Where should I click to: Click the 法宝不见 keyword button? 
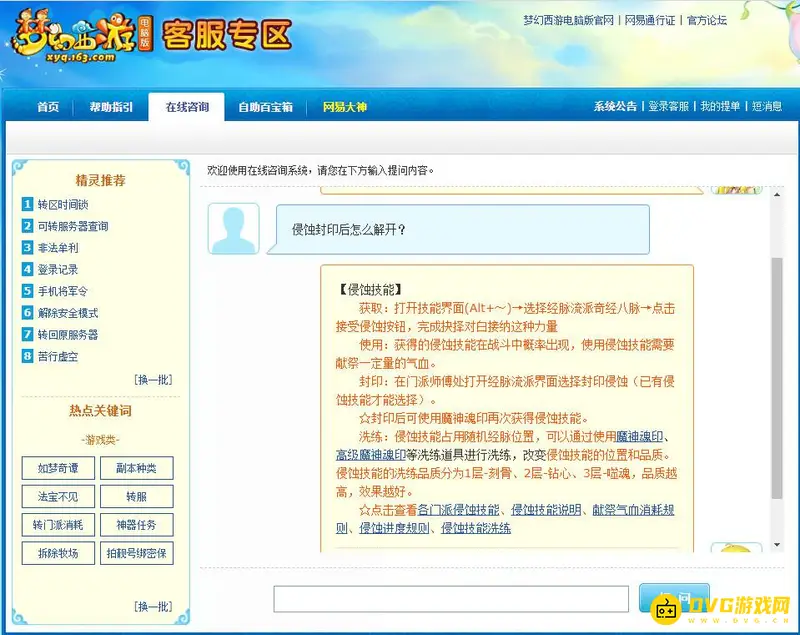58,496
